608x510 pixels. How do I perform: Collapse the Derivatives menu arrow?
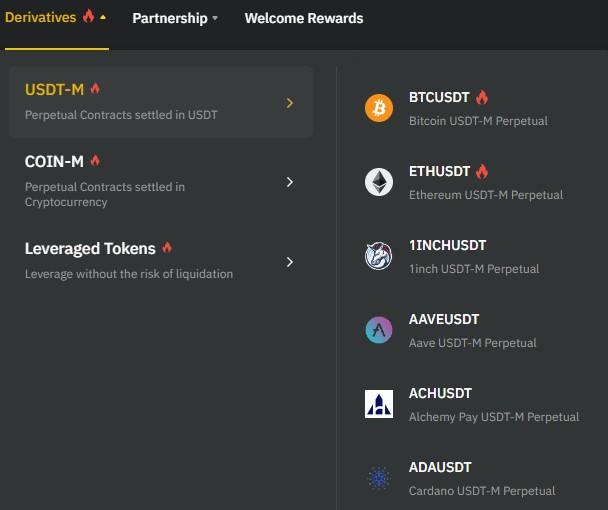pyautogui.click(x=103, y=17)
